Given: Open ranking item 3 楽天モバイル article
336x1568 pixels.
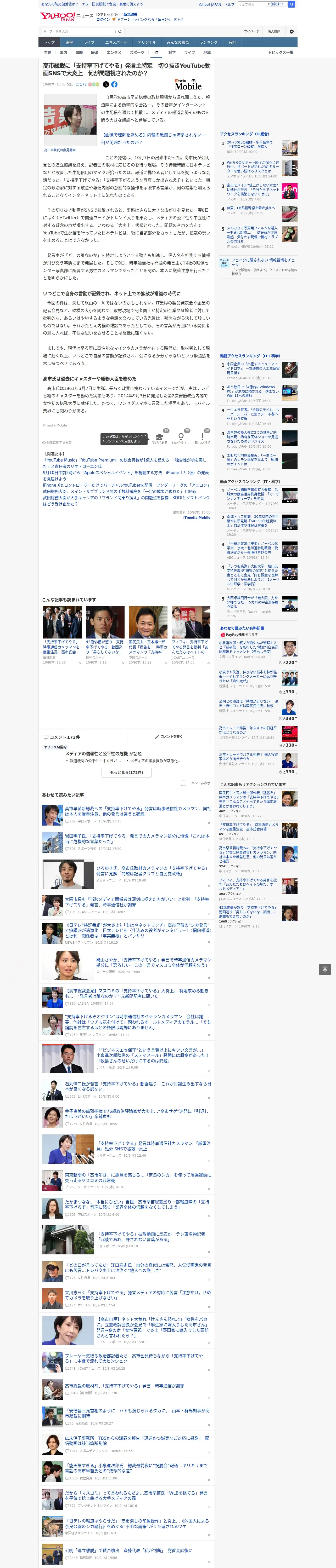Looking at the screenshot, I should [253, 189].
